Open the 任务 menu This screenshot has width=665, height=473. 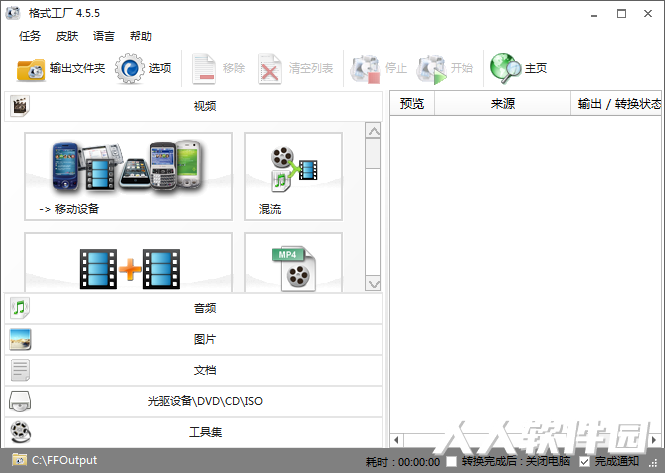click(30, 36)
